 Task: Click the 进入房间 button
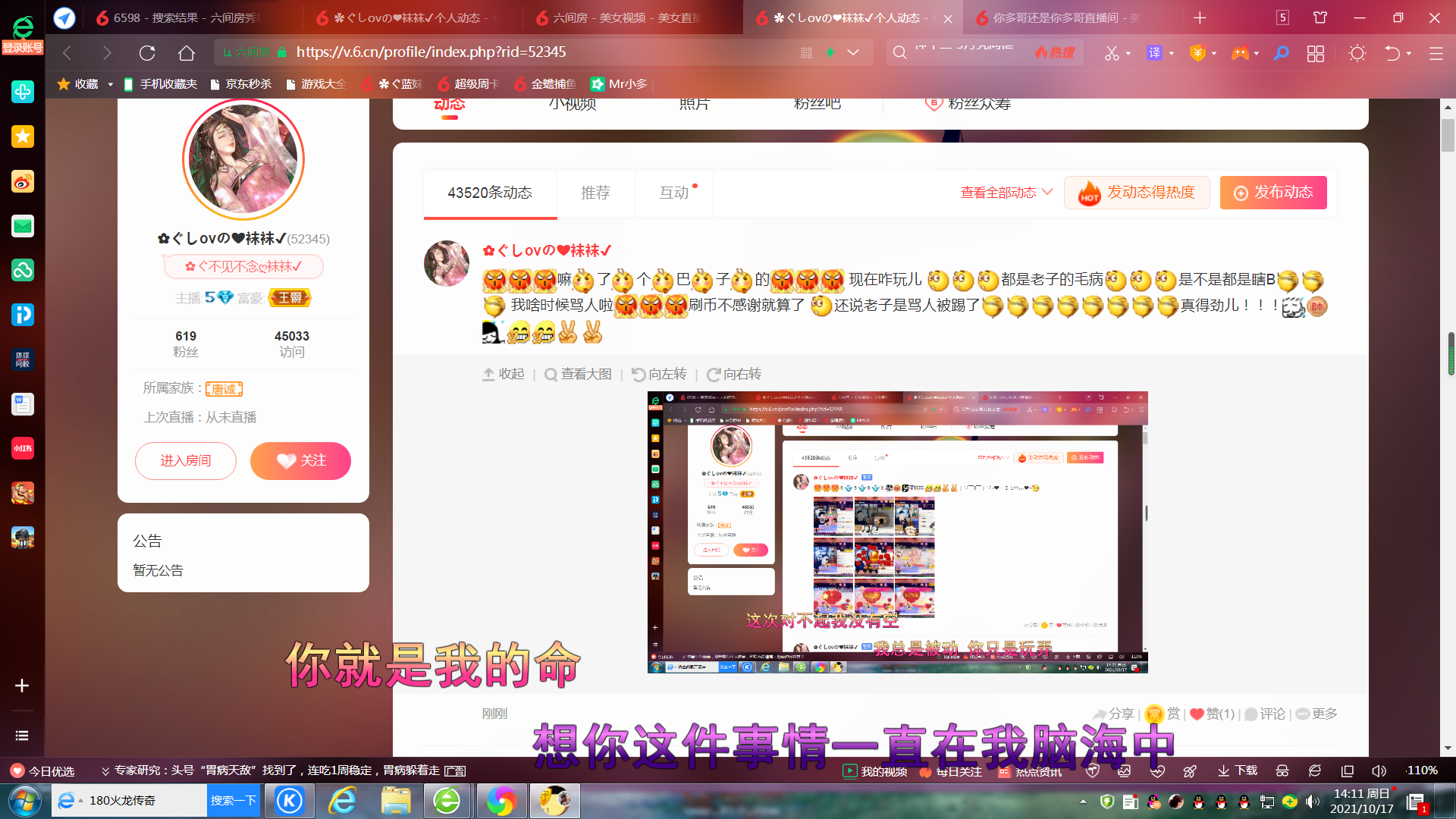point(186,461)
